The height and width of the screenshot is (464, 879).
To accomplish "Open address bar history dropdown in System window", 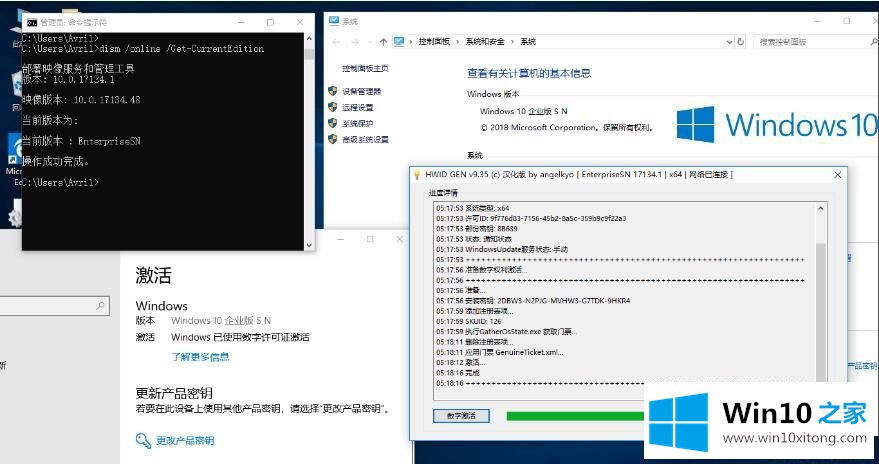I will (729, 42).
